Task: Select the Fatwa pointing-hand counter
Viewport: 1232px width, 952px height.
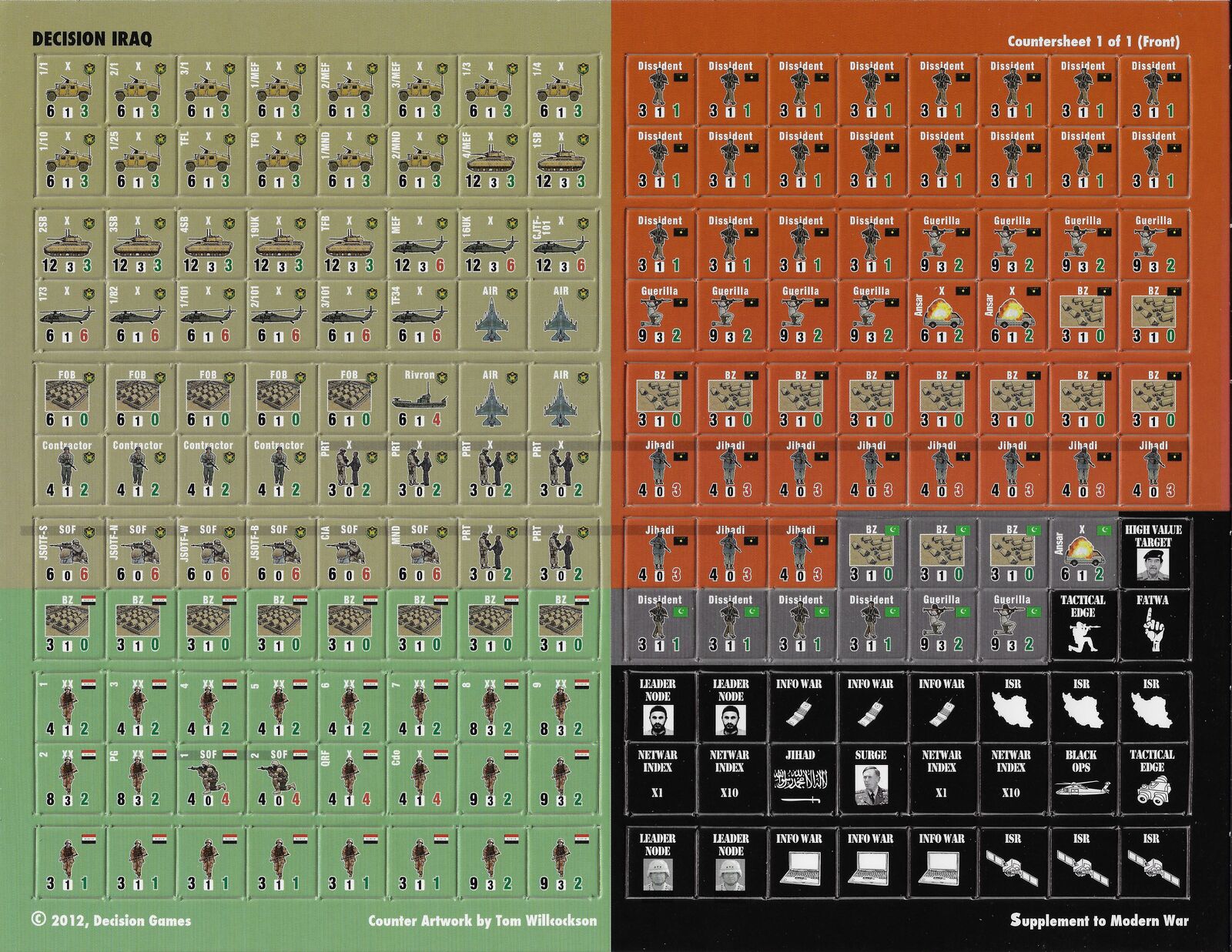Action: 1152,623
